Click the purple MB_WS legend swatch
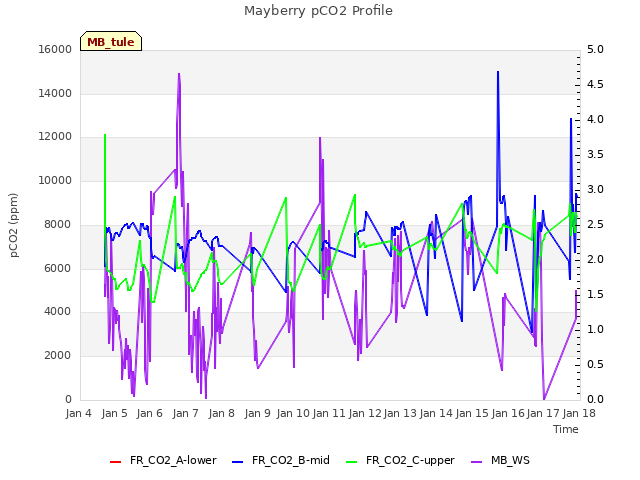The height and width of the screenshot is (480, 640). click(x=477, y=462)
